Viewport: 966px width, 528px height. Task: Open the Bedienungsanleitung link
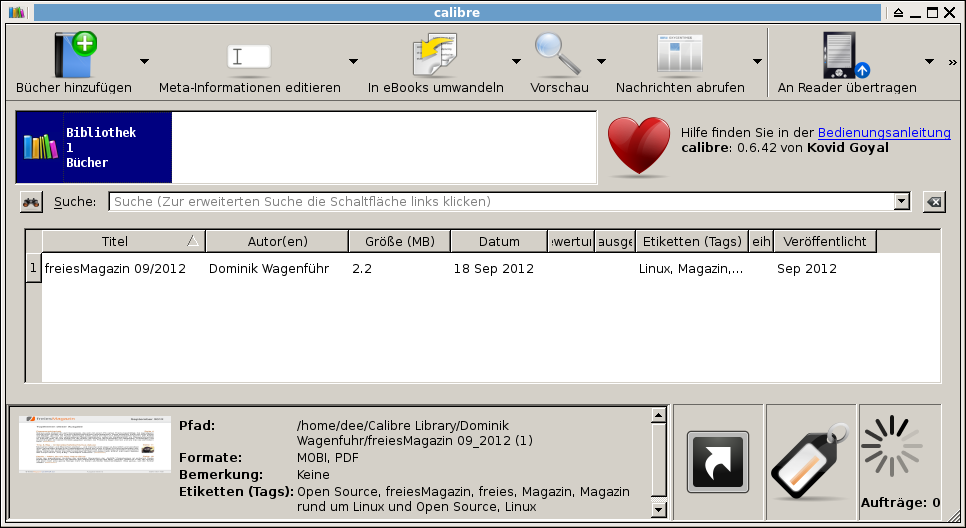click(884, 132)
